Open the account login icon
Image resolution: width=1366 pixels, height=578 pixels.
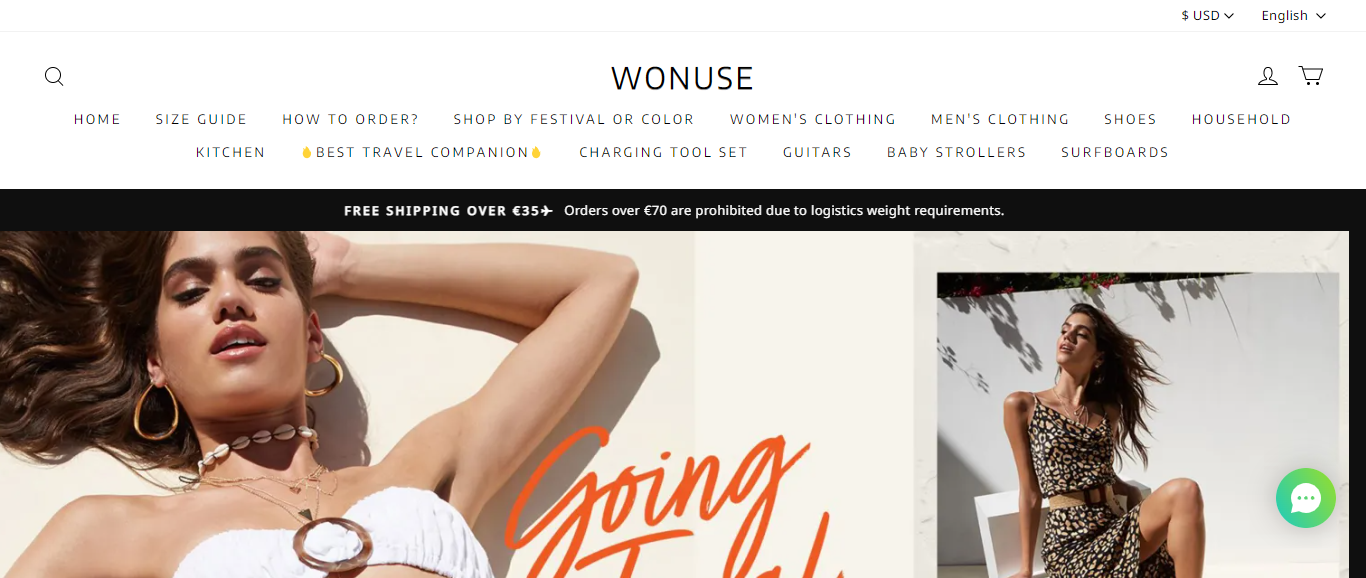(1267, 76)
